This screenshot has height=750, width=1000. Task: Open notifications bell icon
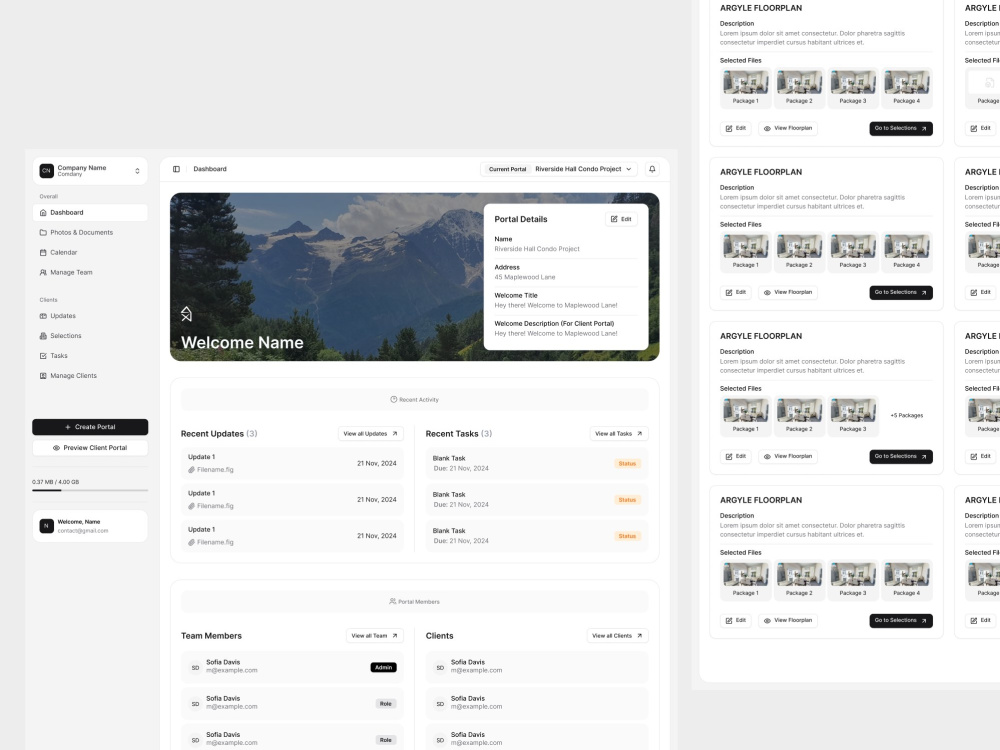pos(652,169)
